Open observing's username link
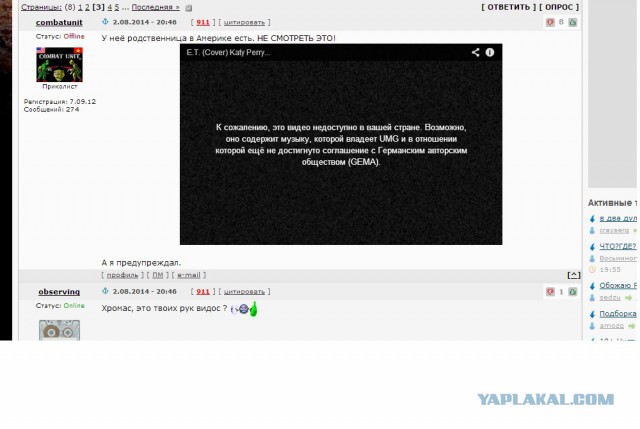The width and height of the screenshot is (640, 429). 59,292
